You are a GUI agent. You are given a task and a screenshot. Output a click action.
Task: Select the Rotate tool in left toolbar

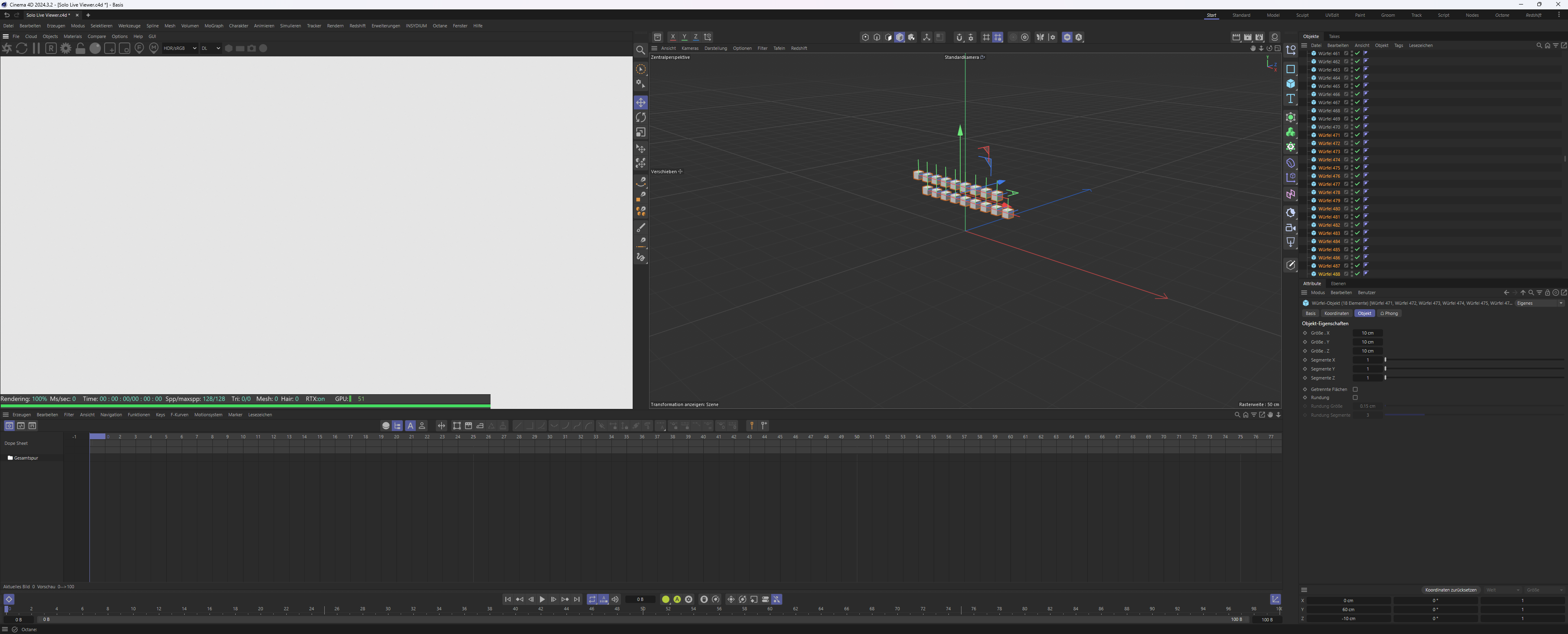tap(640, 118)
